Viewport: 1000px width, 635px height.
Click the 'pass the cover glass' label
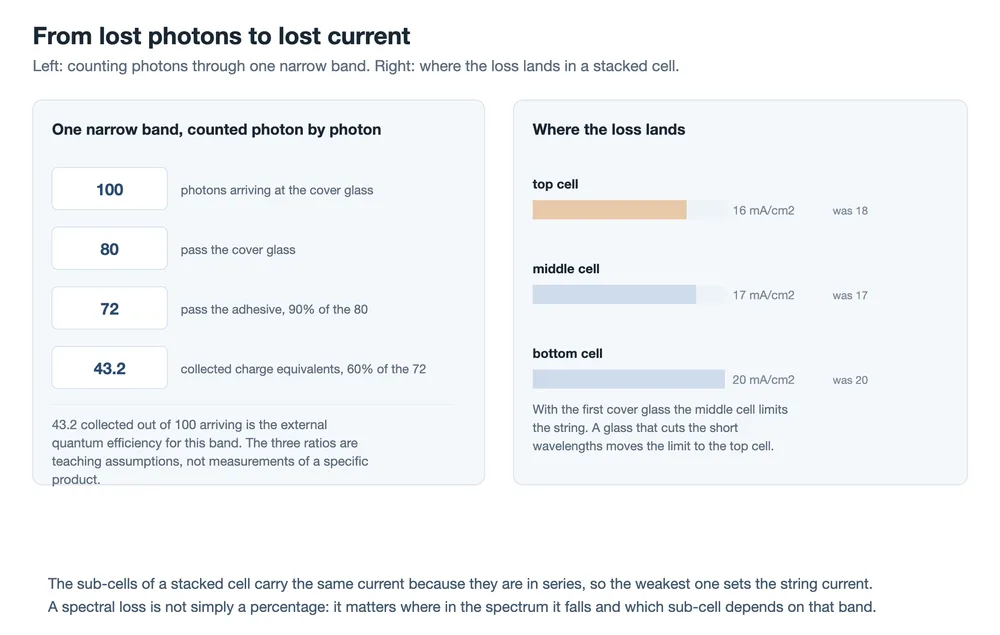click(x=238, y=250)
